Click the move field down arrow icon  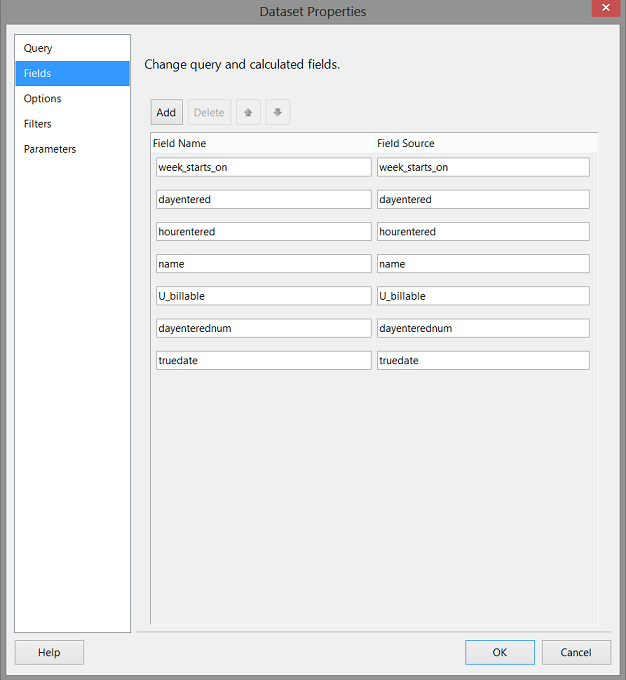tap(278, 113)
